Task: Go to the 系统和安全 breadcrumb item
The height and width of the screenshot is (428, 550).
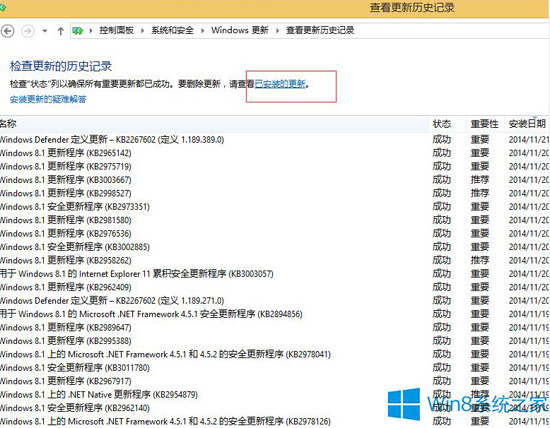Action: [x=172, y=31]
